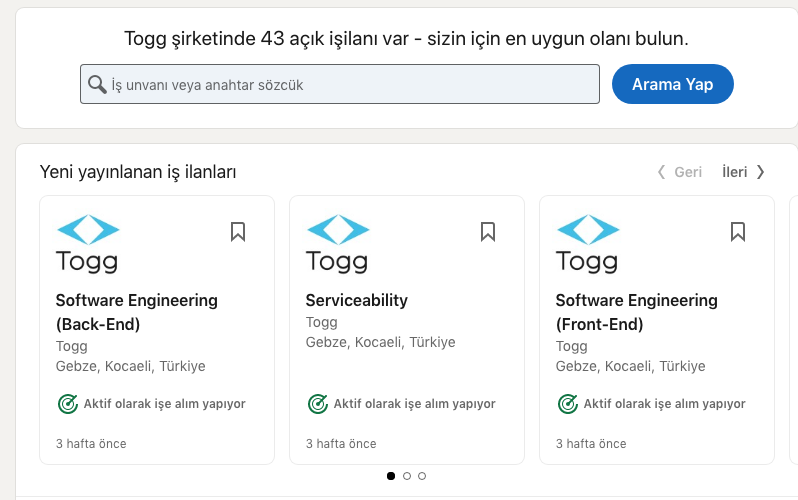Click the search magnifier icon
This screenshot has height=500, width=798.
[97, 85]
